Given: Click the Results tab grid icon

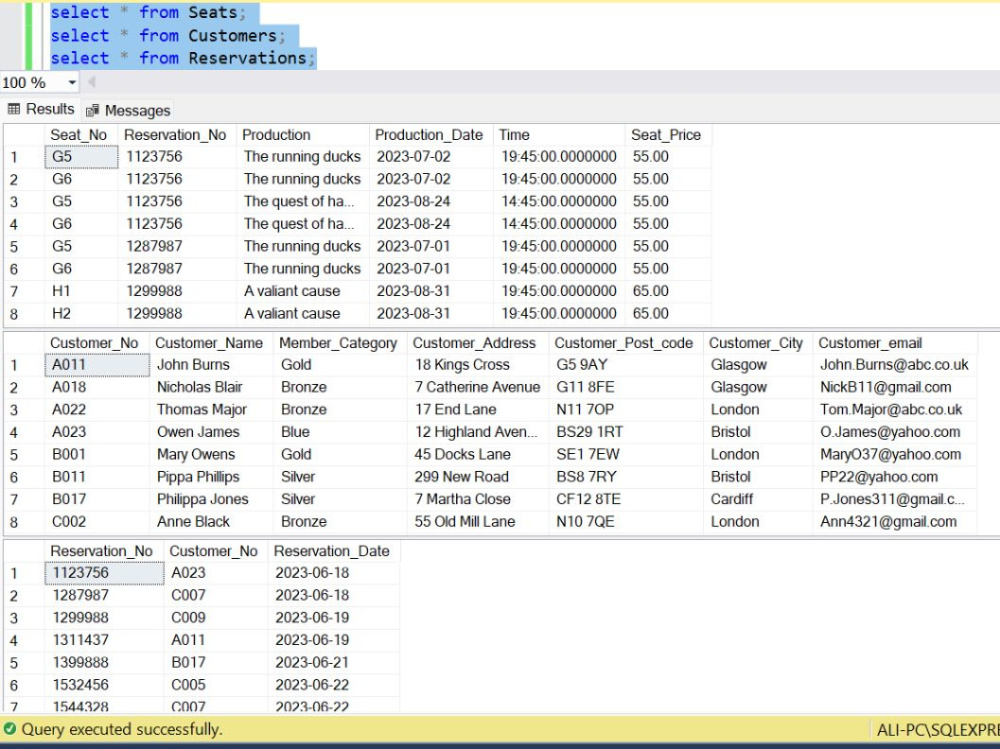Looking at the screenshot, I should coord(13,109).
